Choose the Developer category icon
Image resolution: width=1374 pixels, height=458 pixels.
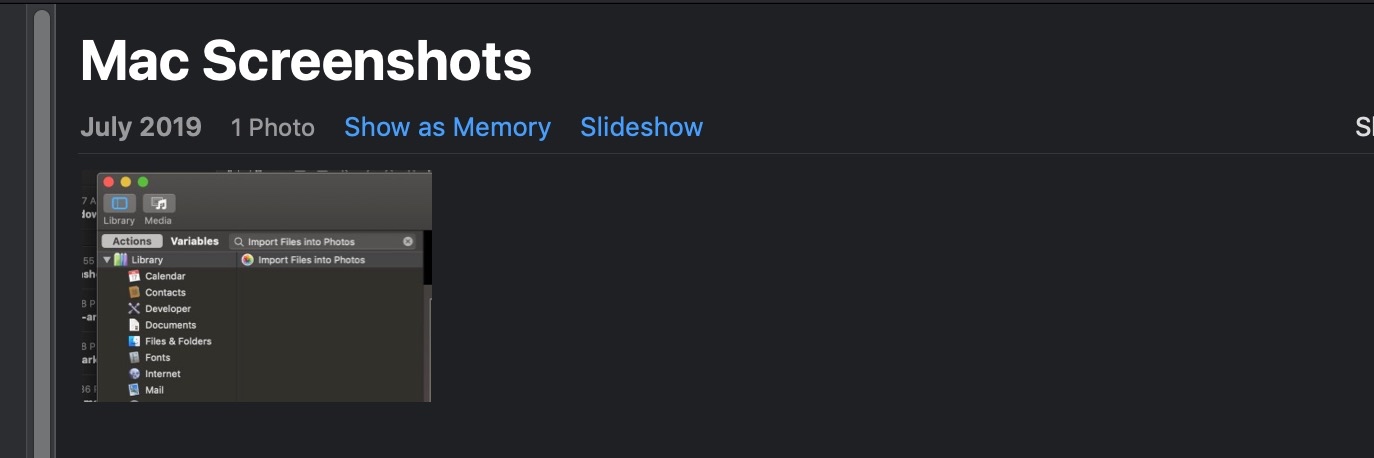pos(134,309)
